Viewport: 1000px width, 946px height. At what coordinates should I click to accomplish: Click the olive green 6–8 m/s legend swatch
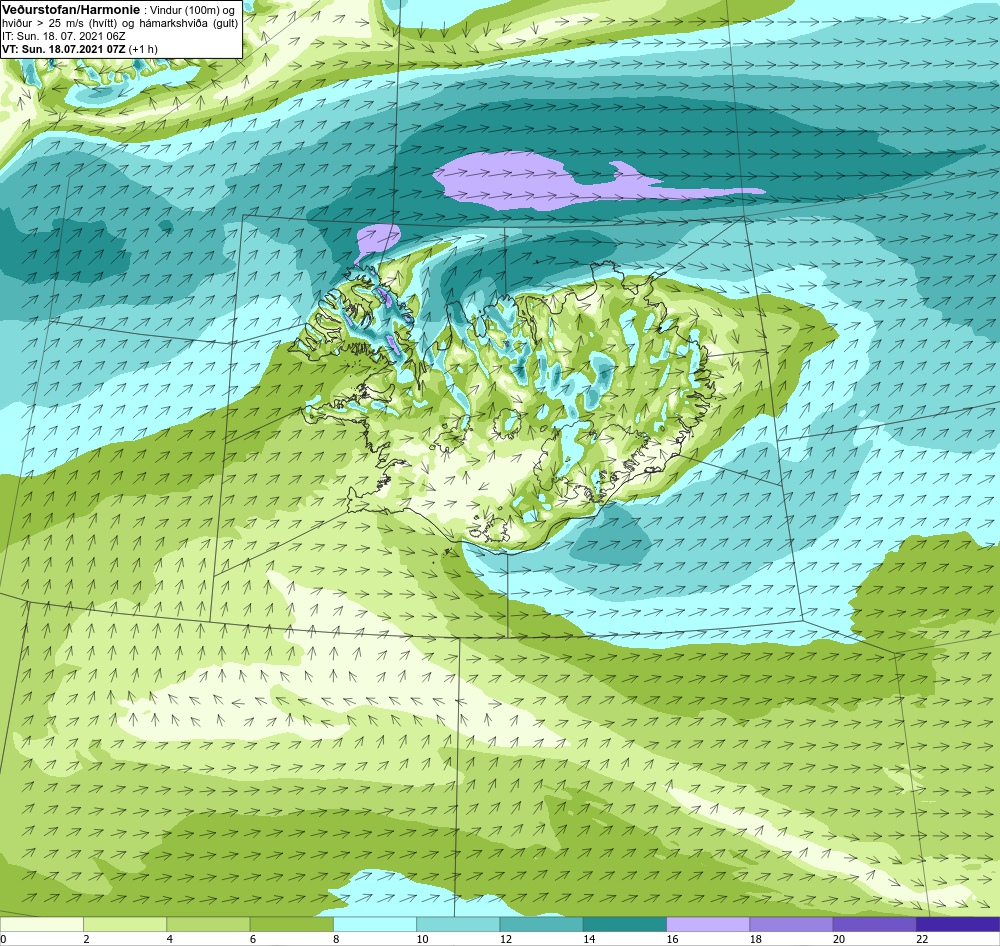tap(291, 924)
